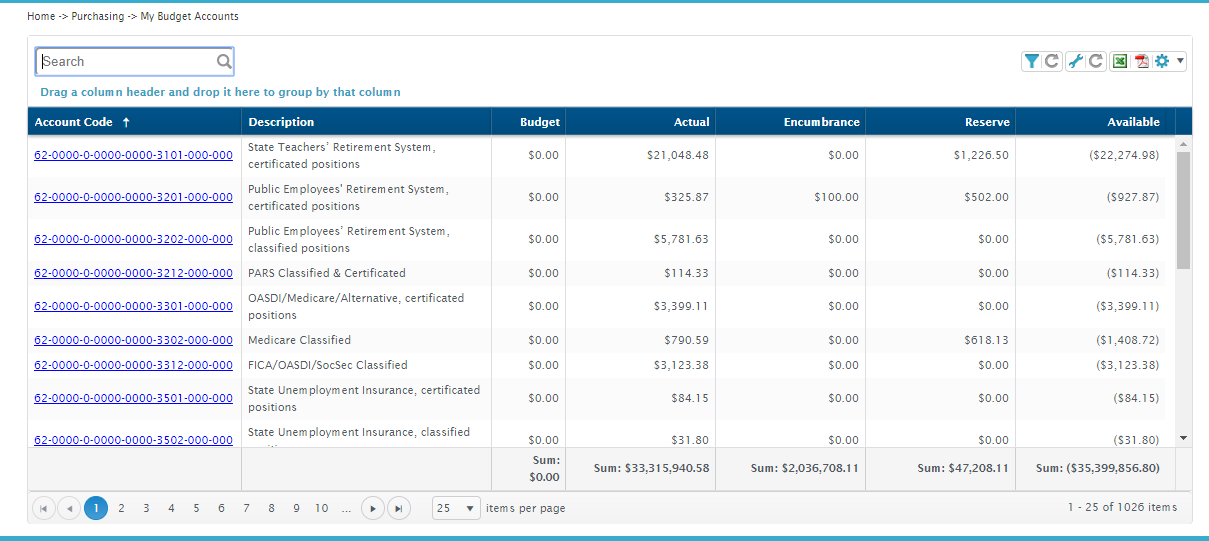Click the reset arrow beside the wrench
The image size is (1209, 541).
[x=1096, y=61]
